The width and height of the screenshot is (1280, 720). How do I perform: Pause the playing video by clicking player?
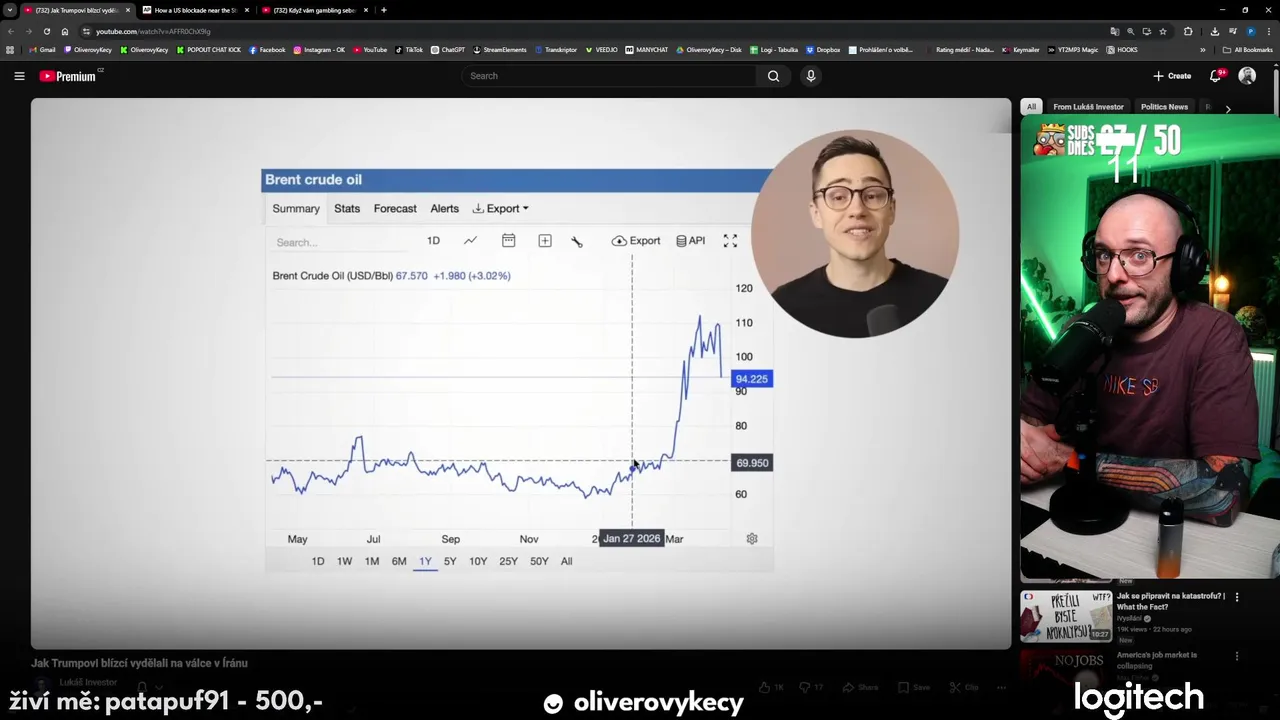click(x=520, y=373)
